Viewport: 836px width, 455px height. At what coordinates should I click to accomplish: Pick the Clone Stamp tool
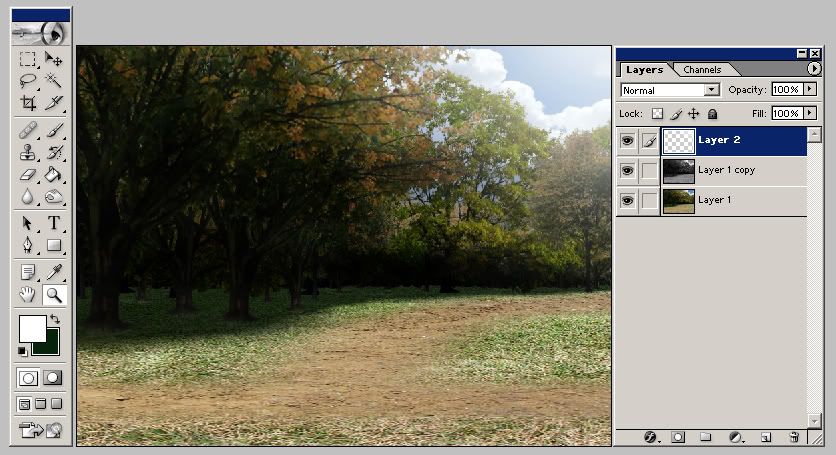[x=28, y=152]
